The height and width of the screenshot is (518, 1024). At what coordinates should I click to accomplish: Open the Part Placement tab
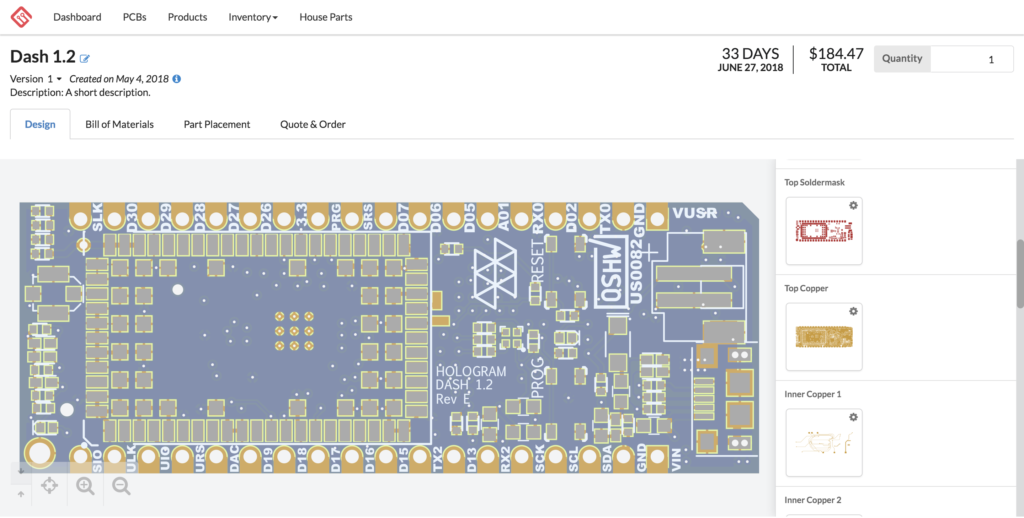217,124
